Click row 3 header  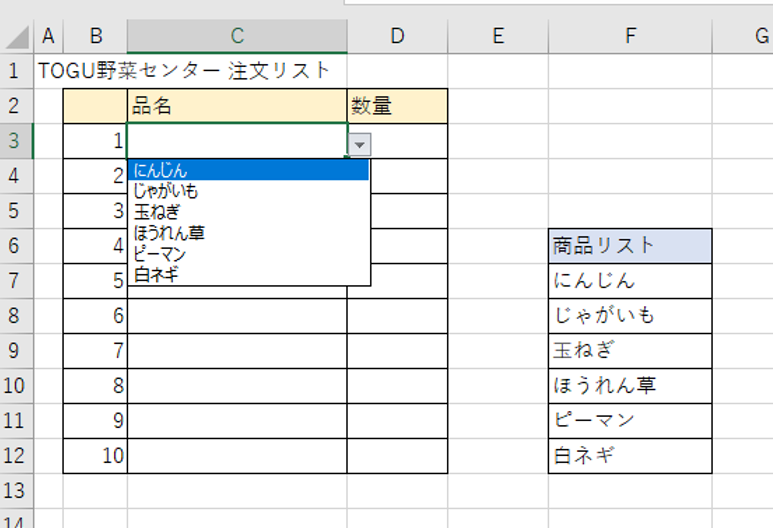click(16, 141)
